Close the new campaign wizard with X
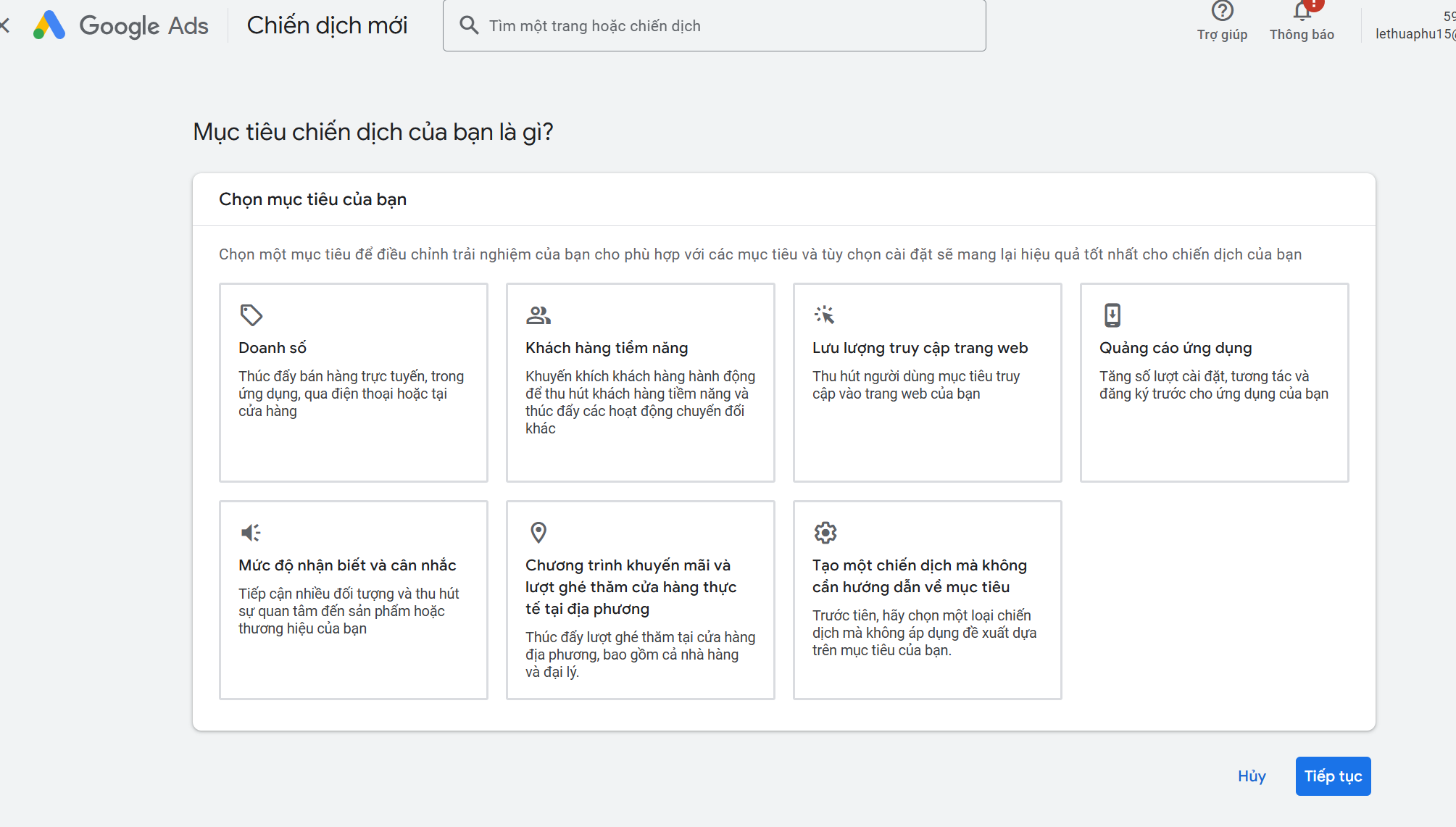Image resolution: width=1456 pixels, height=827 pixels. [4, 26]
